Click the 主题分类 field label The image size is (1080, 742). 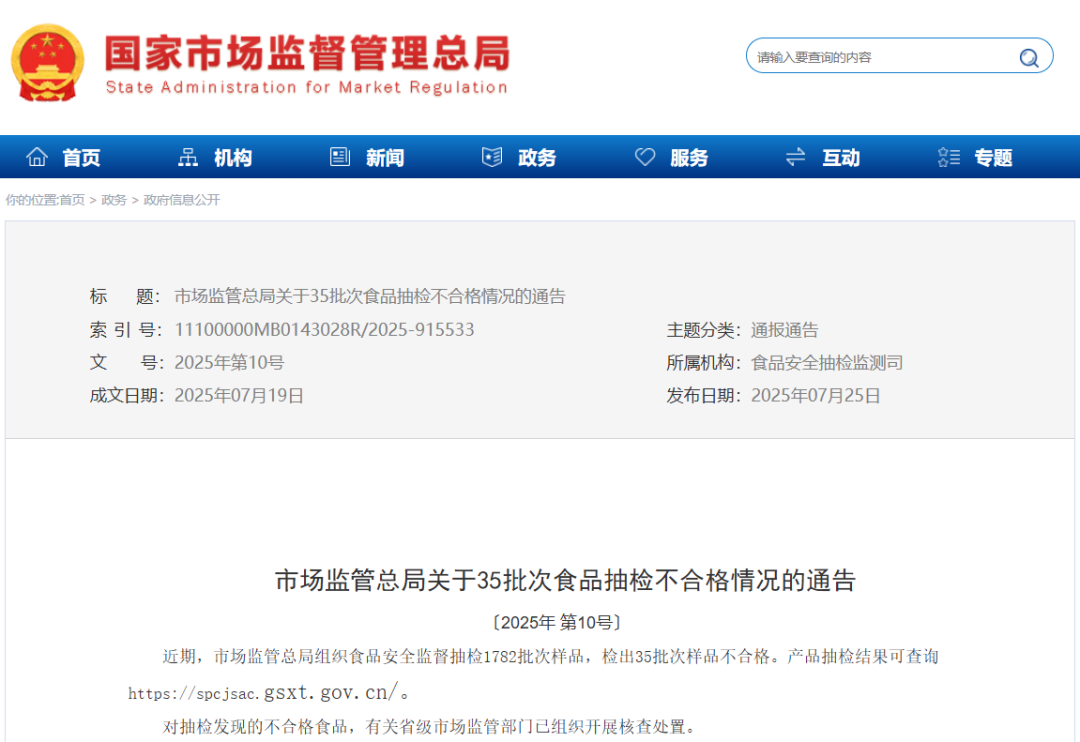point(703,330)
